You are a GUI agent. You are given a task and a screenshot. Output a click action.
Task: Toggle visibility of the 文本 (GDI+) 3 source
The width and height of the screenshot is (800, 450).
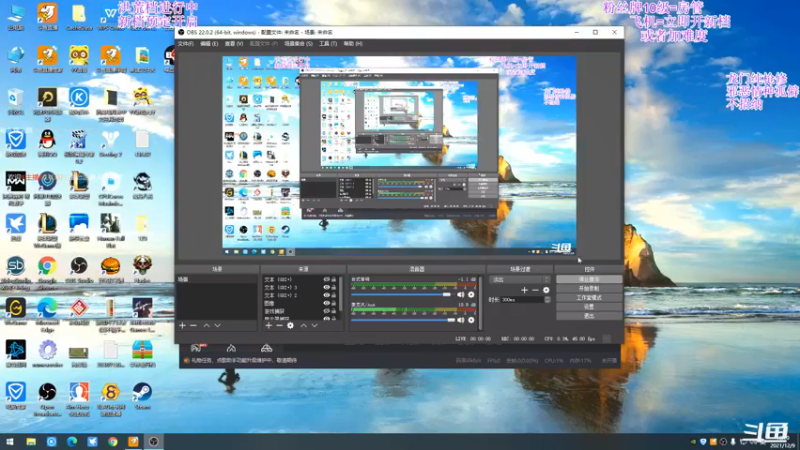tap(327, 287)
